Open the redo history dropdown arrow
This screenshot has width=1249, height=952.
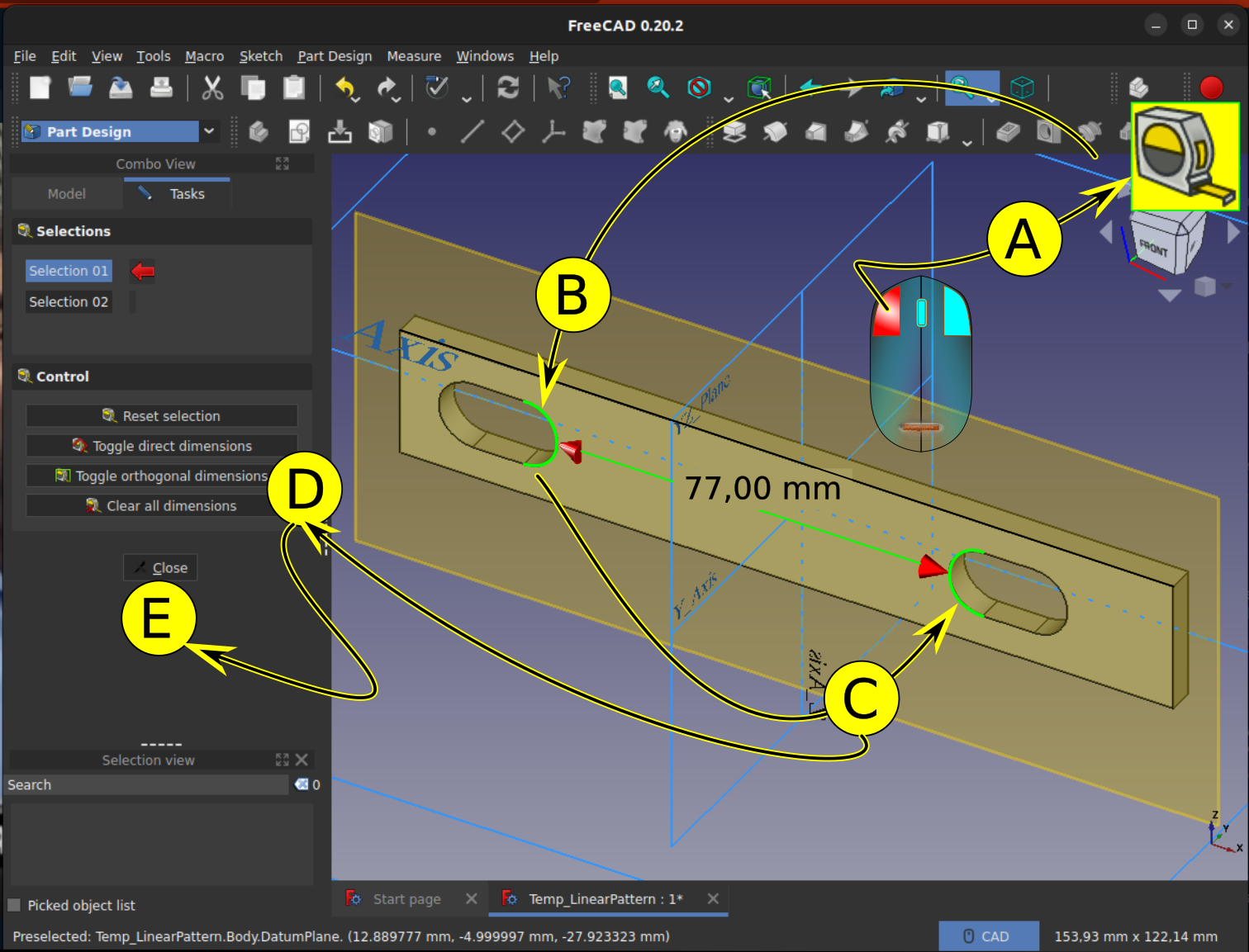(x=397, y=99)
